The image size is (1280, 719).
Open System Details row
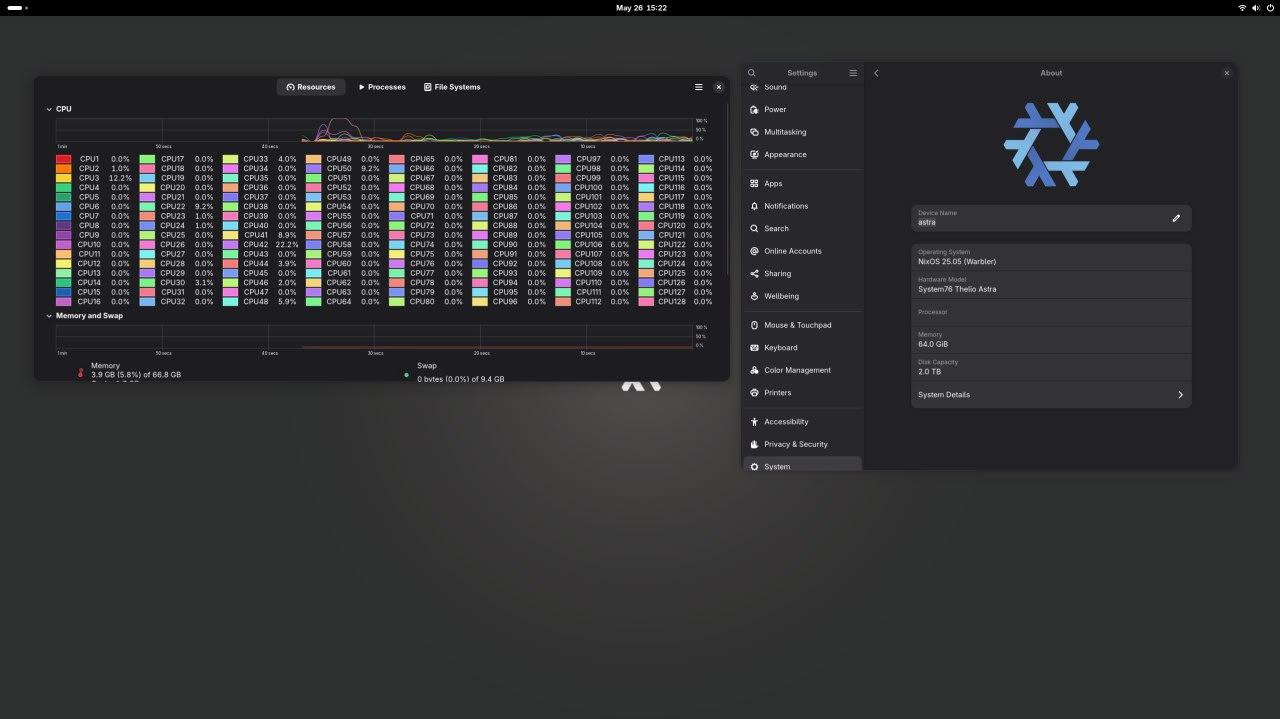(x=1051, y=395)
